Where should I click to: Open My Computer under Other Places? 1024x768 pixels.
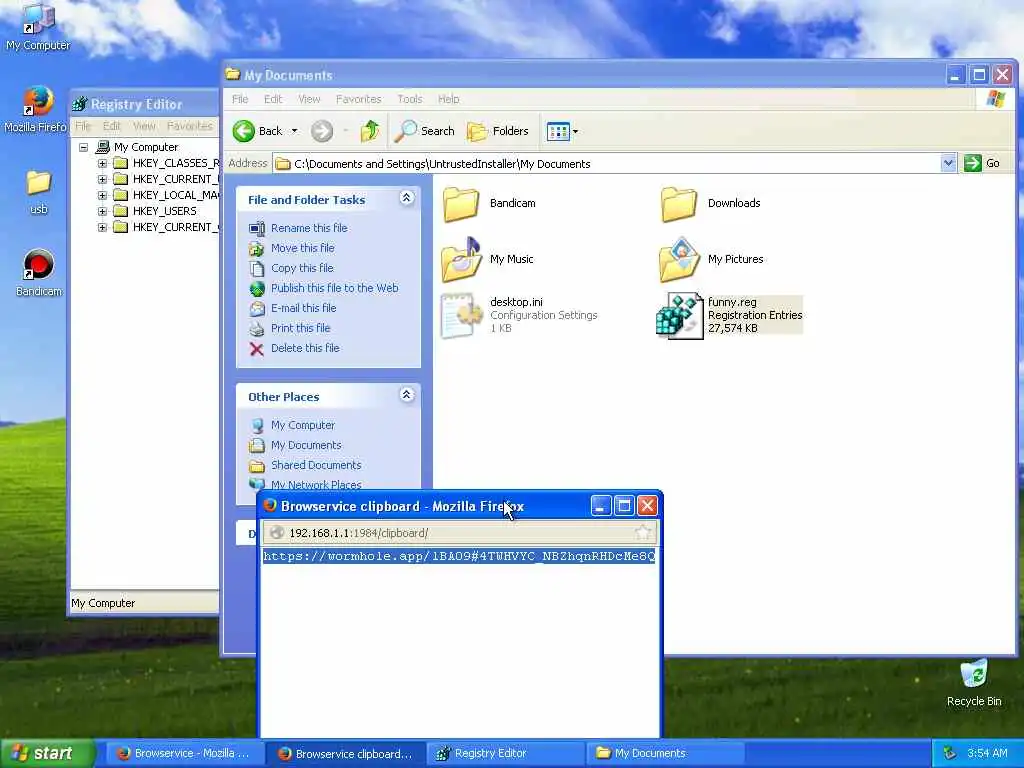point(302,425)
